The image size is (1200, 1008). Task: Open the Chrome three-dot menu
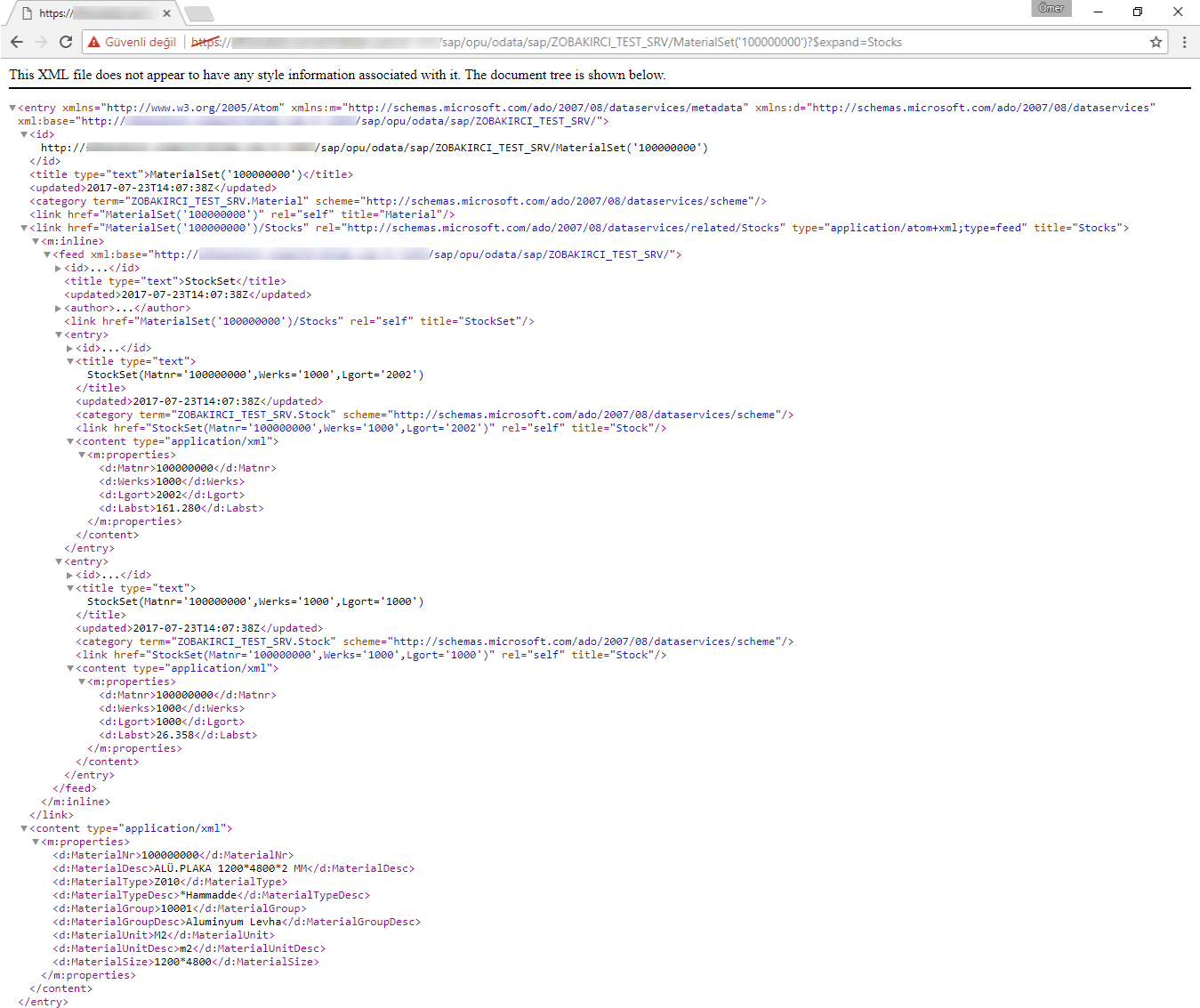[x=1184, y=42]
